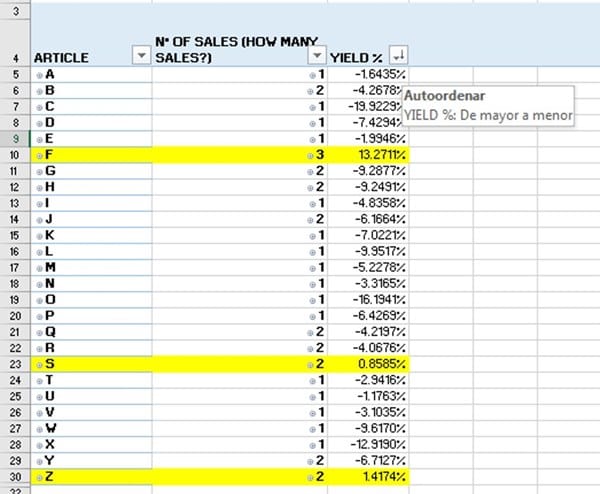Select row header 10

(x=16, y=156)
